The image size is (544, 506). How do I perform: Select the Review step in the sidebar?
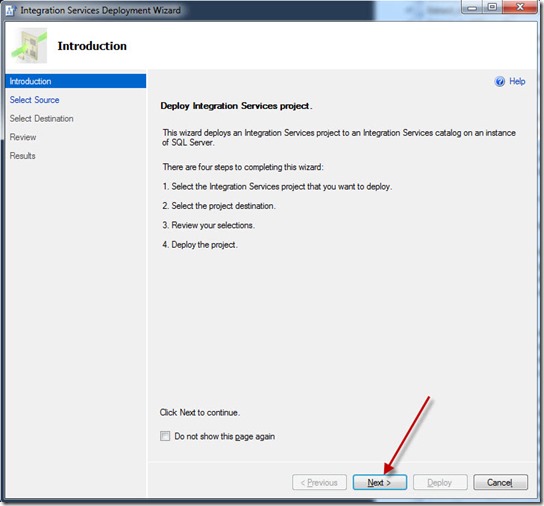(23, 137)
